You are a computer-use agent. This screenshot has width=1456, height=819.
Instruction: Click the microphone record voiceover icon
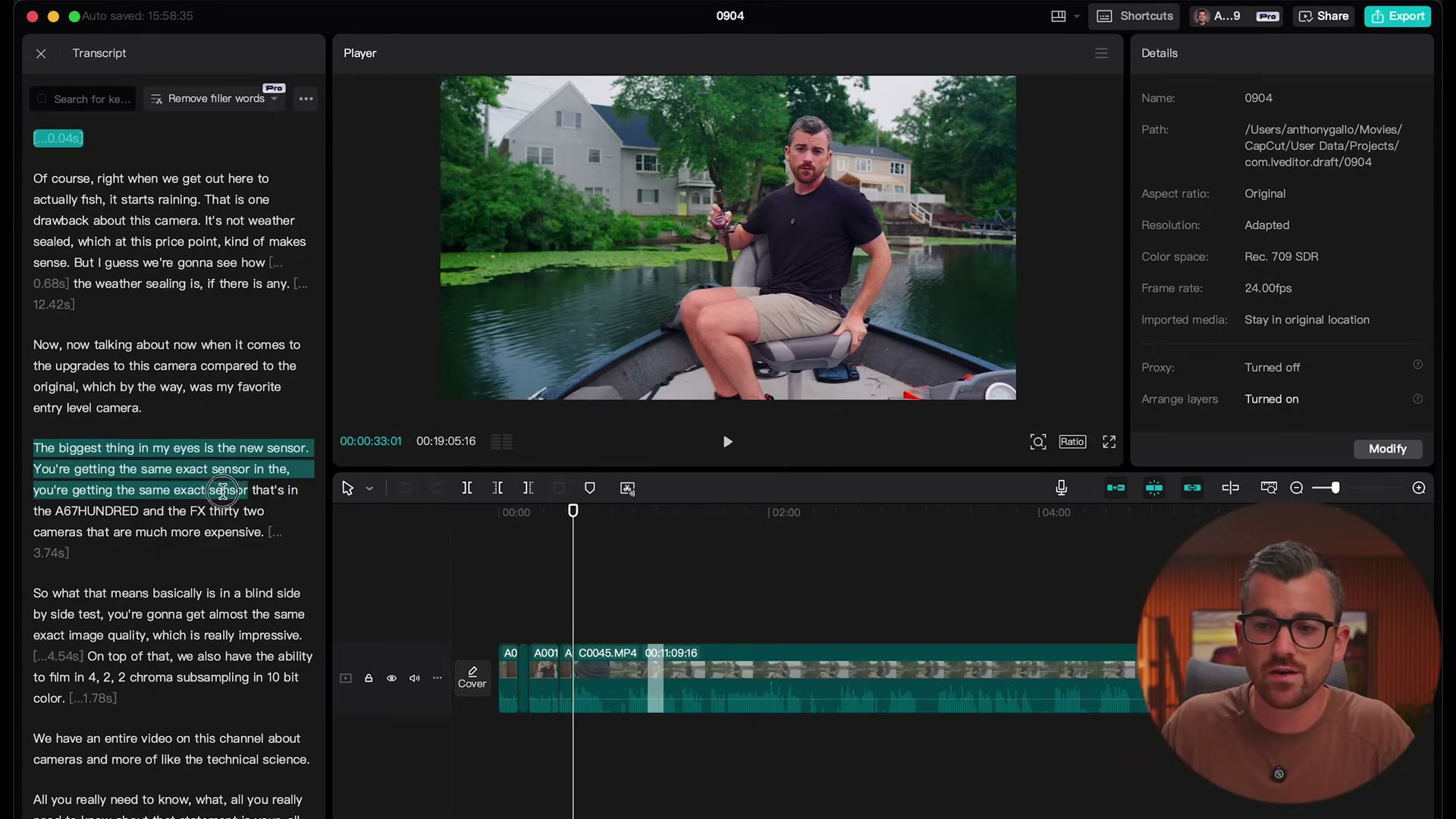tap(1061, 488)
